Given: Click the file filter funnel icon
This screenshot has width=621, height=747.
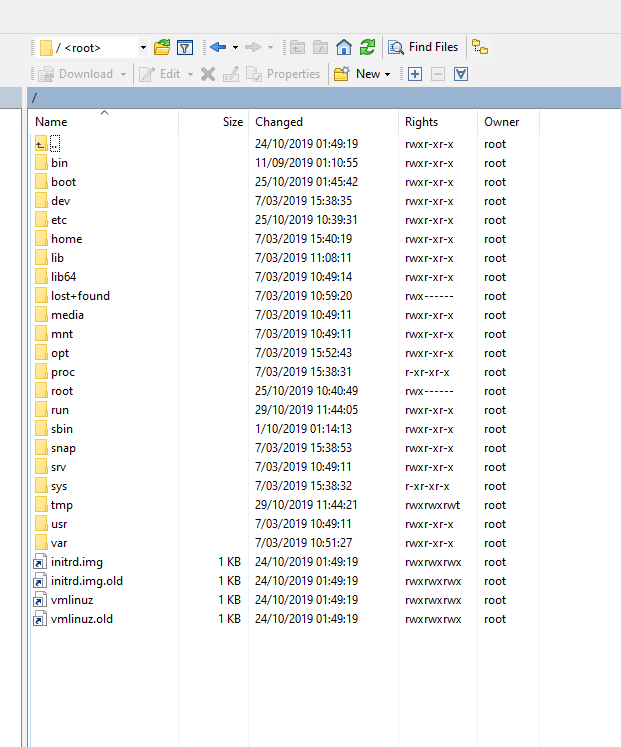Looking at the screenshot, I should [x=185, y=47].
